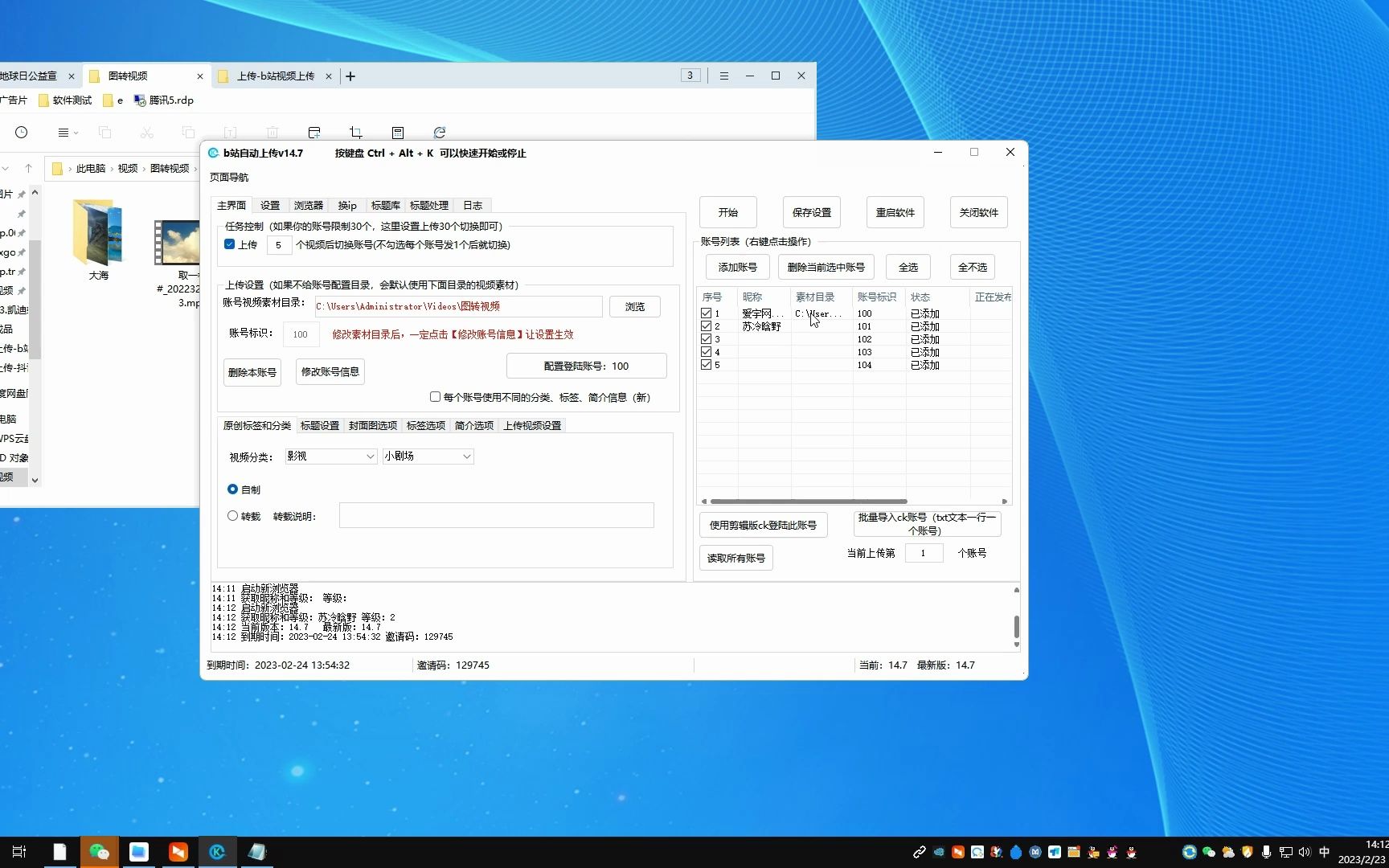Open the 标题处理 tab
The width and height of the screenshot is (1389, 868).
tap(429, 205)
